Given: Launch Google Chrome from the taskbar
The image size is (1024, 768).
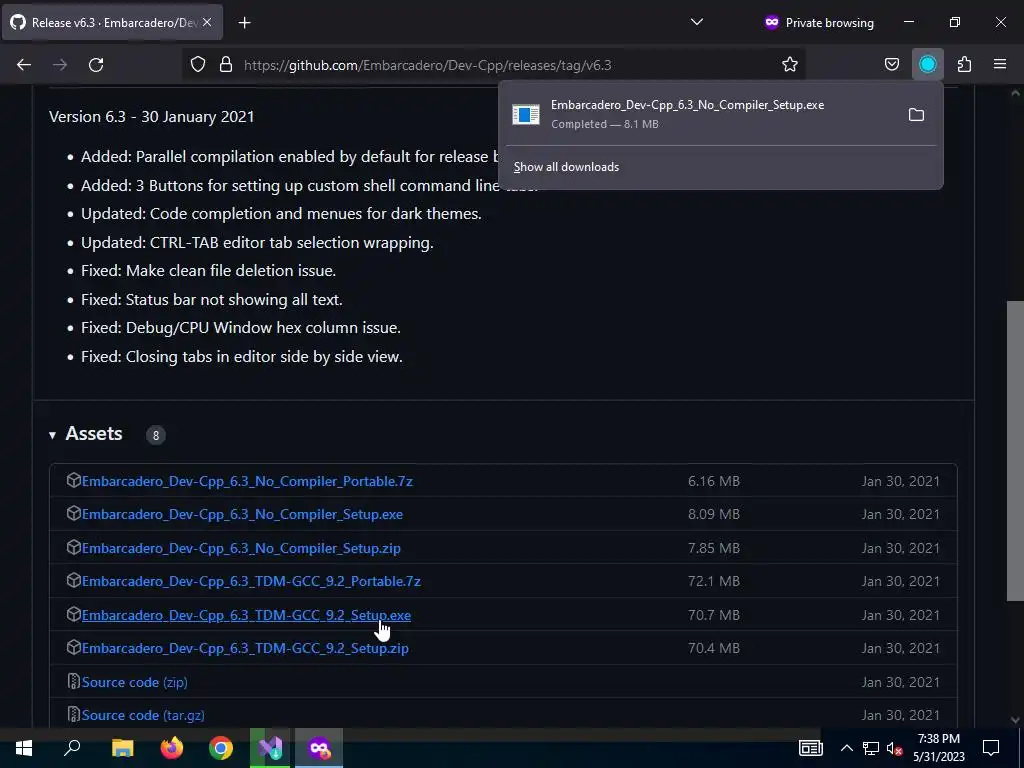Looking at the screenshot, I should pos(221,748).
